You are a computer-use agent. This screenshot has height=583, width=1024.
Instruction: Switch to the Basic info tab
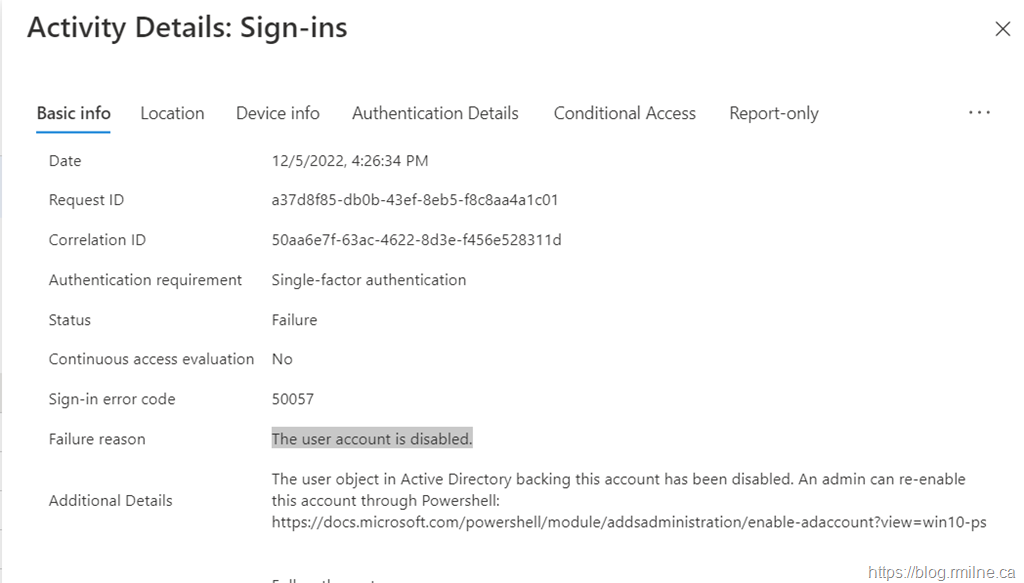coord(73,113)
